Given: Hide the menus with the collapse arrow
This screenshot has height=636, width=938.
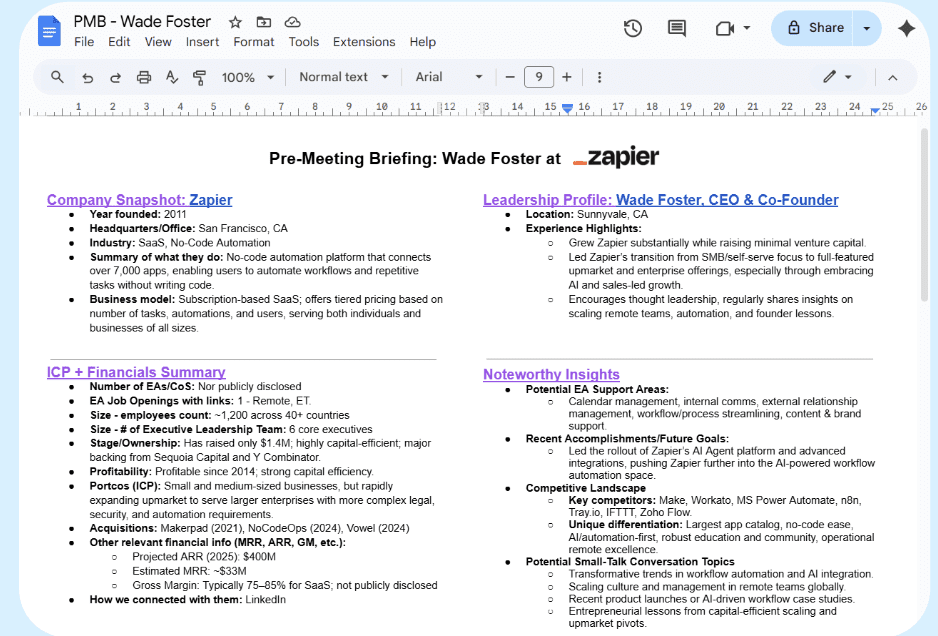Looking at the screenshot, I should (893, 77).
